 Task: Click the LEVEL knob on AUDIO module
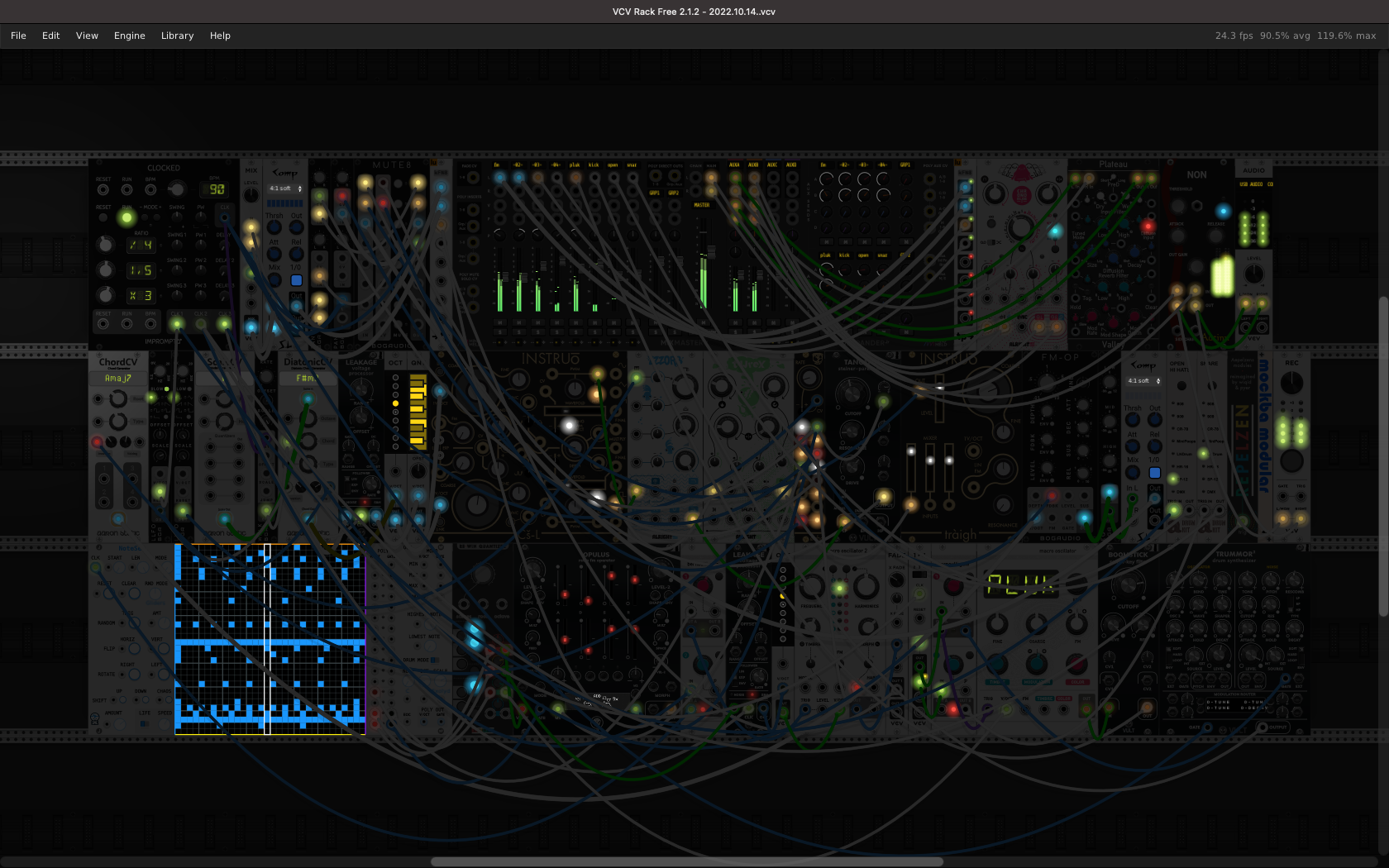coord(1254,274)
